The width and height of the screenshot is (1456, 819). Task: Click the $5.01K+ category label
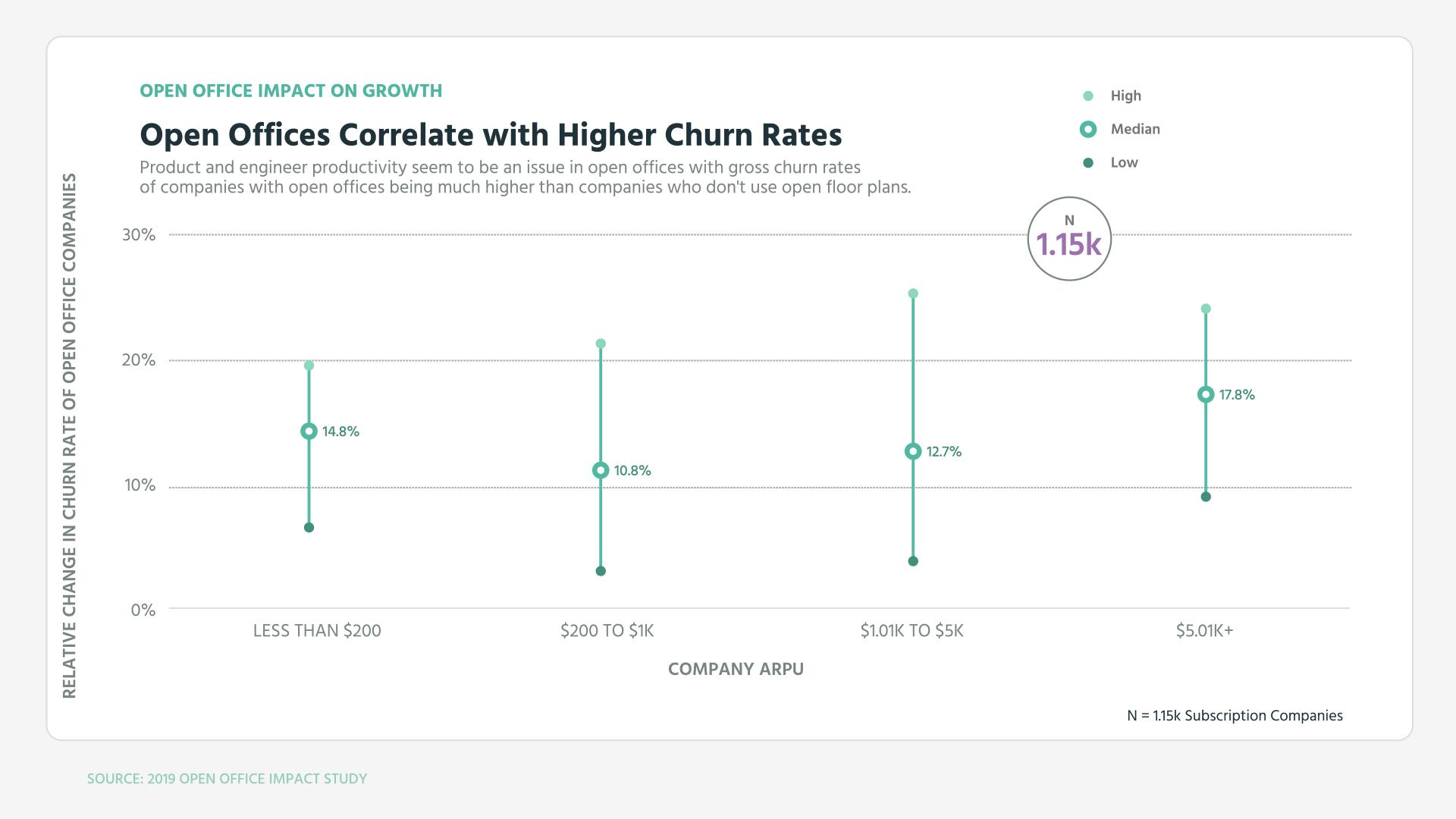pyautogui.click(x=1204, y=631)
